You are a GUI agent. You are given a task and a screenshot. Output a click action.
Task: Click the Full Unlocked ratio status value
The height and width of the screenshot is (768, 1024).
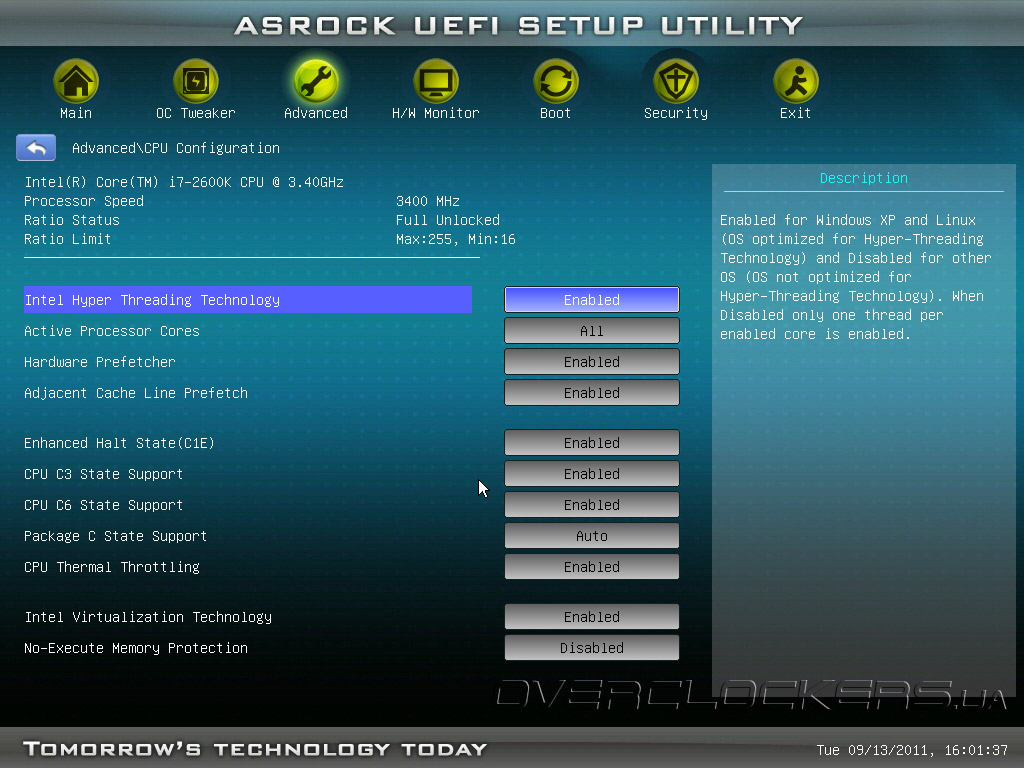(x=448, y=220)
